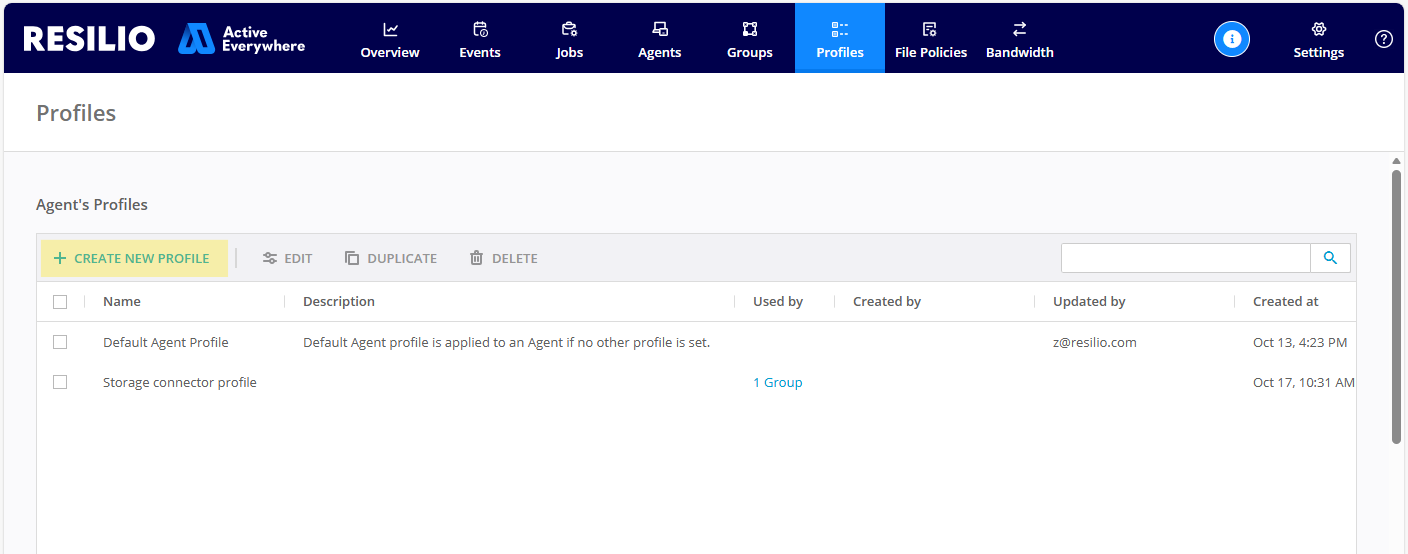Go to Events calendar icon
This screenshot has width=1408, height=554.
[x=480, y=29]
